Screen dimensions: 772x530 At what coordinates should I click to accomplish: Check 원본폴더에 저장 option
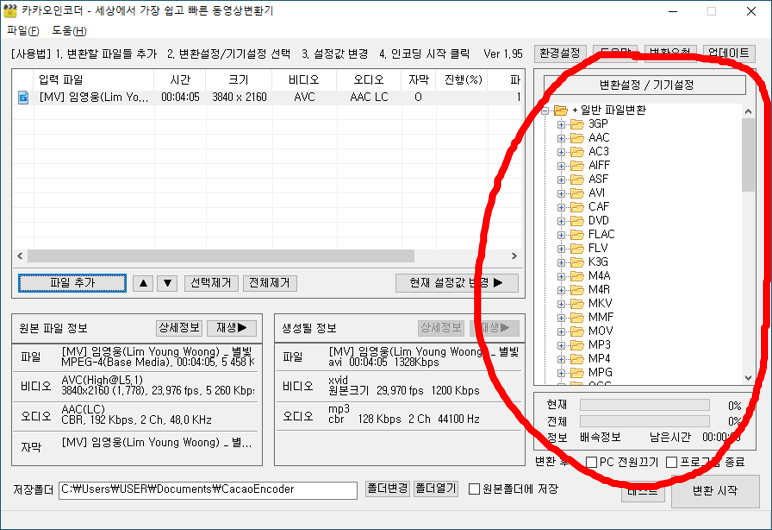[x=474, y=489]
